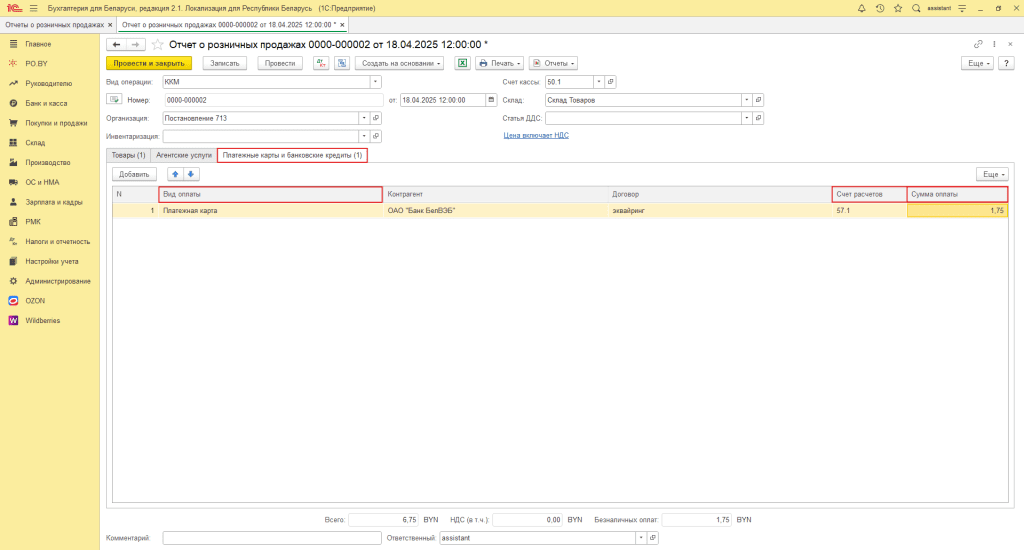Expand Склад dropdown arrow
The width and height of the screenshot is (1024, 550).
click(746, 100)
